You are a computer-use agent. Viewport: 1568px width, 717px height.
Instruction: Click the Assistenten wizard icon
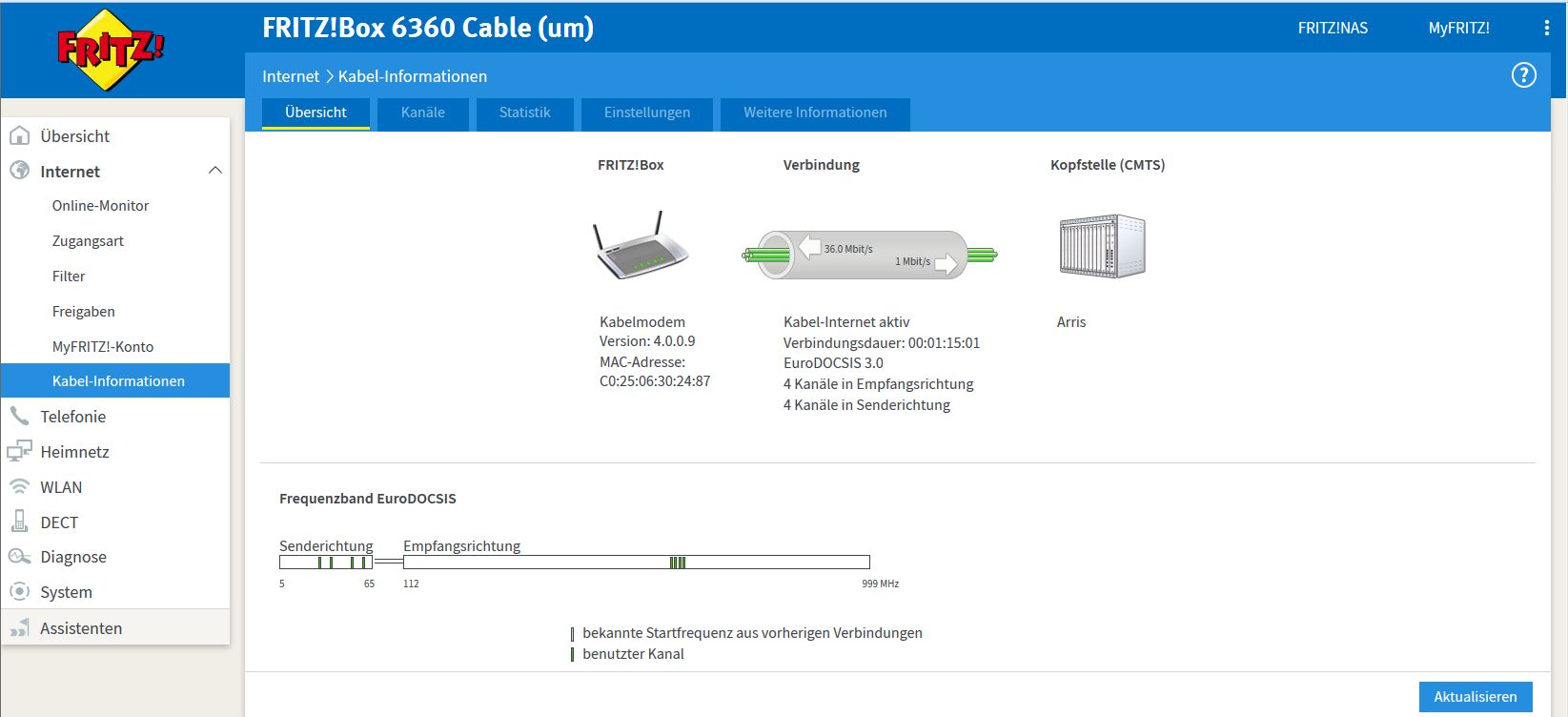[19, 627]
